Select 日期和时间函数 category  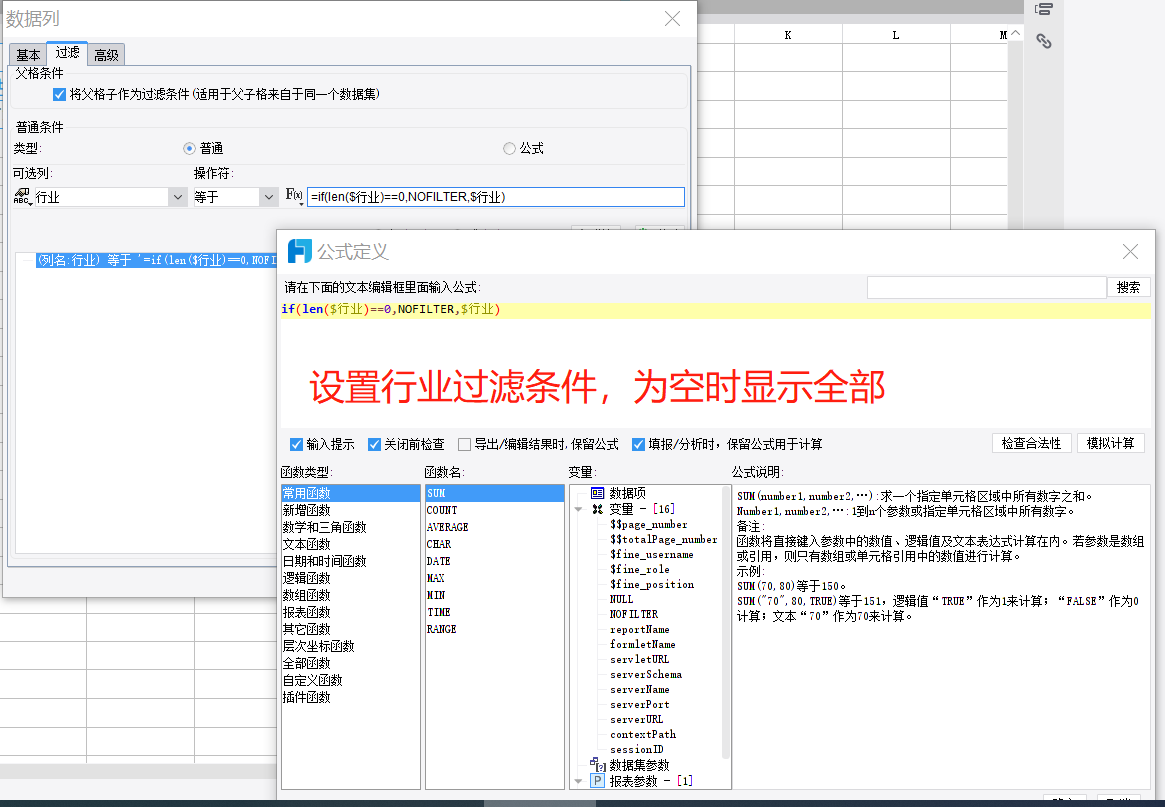coord(351,562)
